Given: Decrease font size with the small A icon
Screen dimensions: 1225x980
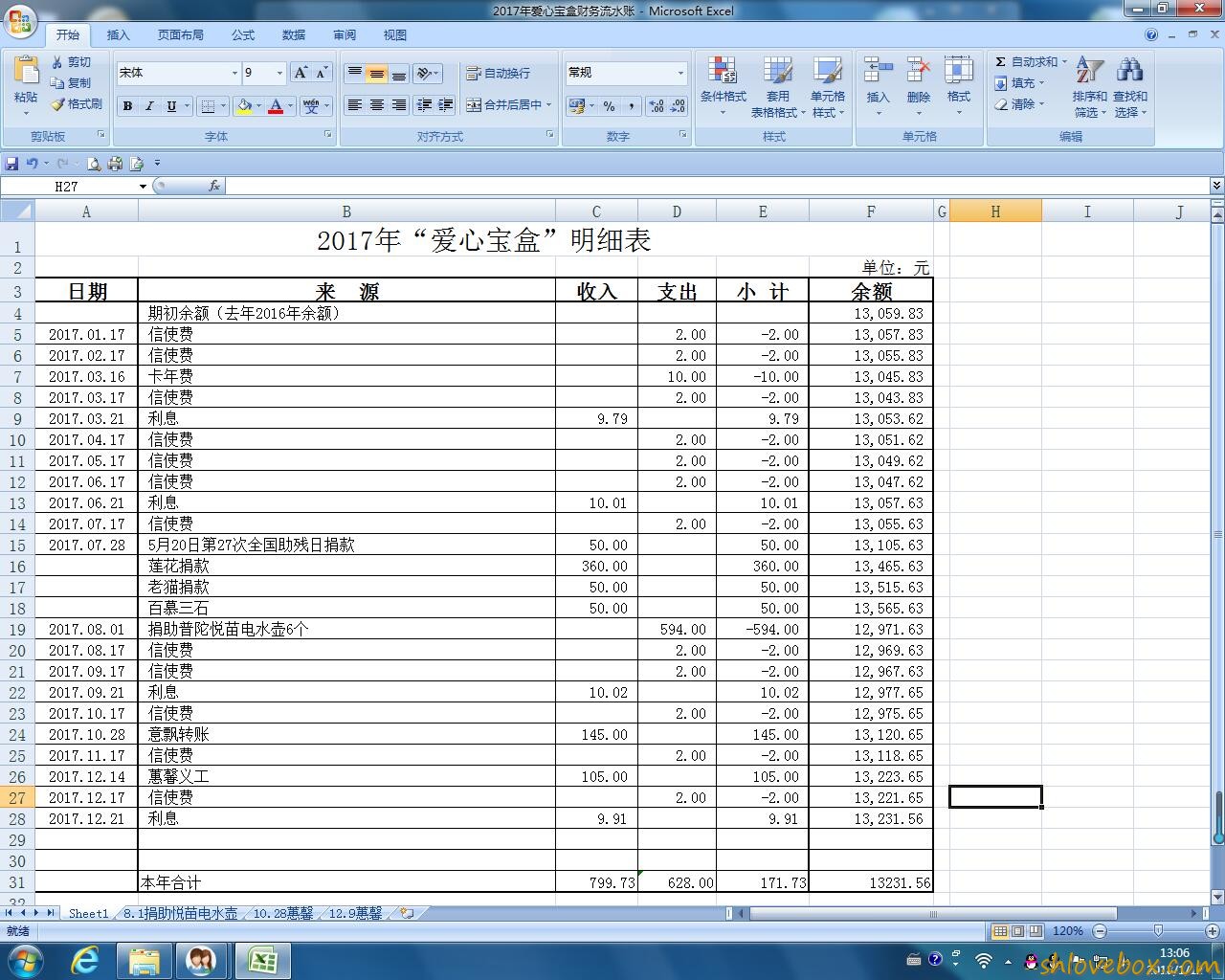Looking at the screenshot, I should point(322,73).
